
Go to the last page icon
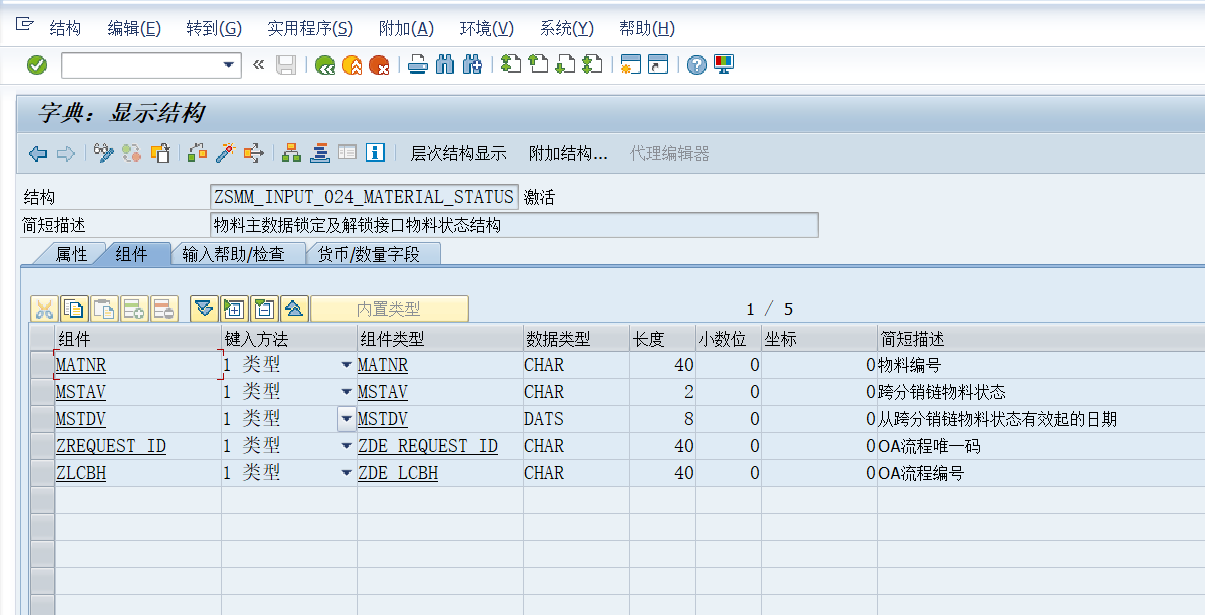[592, 65]
